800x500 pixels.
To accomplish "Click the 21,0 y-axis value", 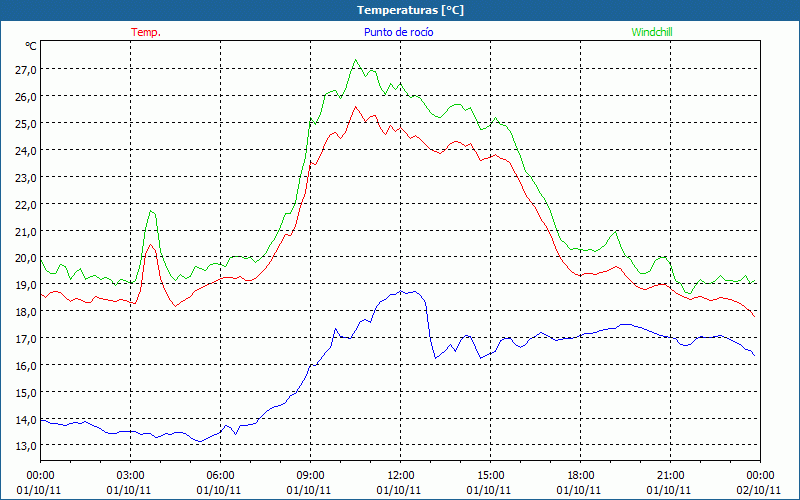I will (26, 232).
